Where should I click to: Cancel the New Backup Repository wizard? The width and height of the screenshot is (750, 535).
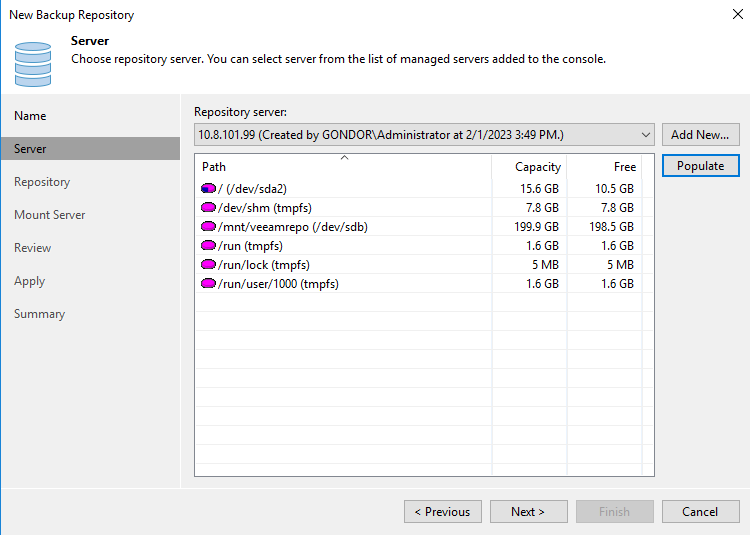click(701, 512)
